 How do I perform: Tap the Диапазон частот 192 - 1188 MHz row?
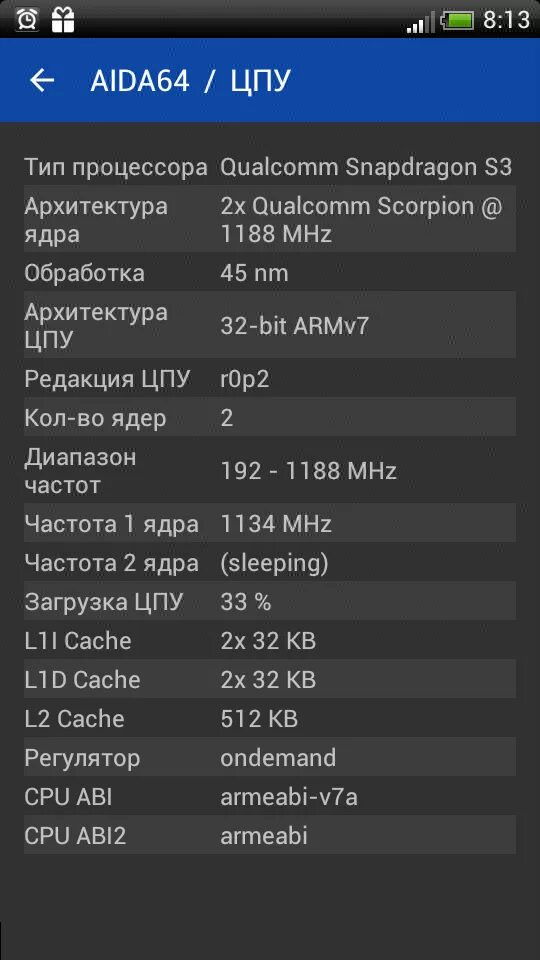click(x=269, y=470)
